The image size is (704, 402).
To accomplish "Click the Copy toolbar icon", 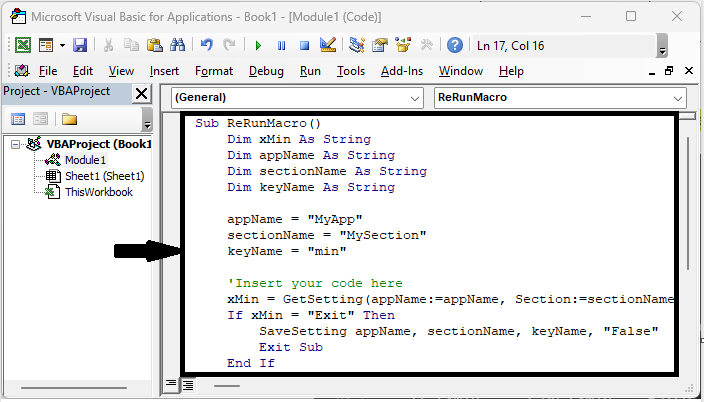I will [x=131, y=45].
